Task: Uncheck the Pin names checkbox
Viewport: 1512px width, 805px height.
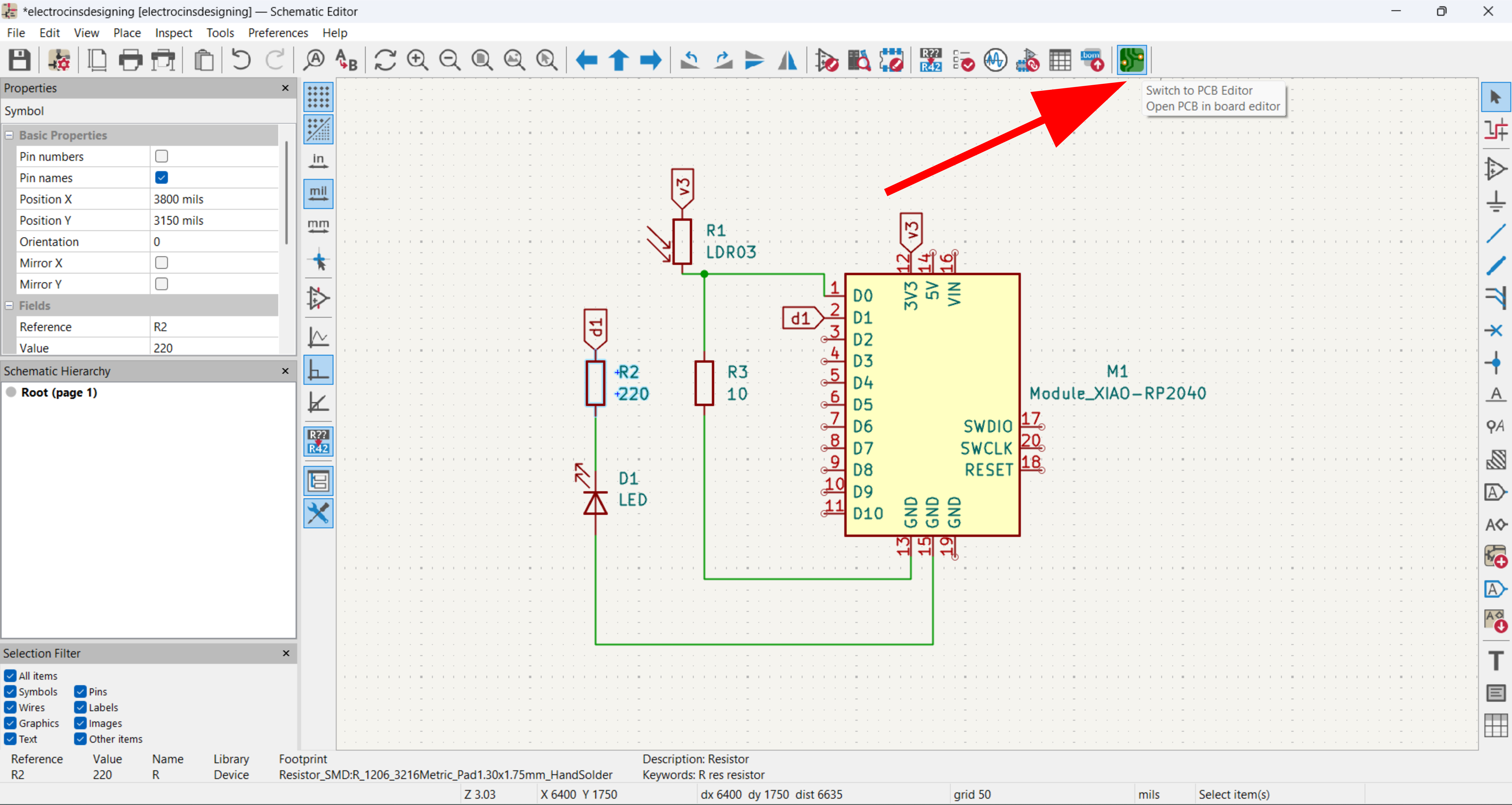Action: (x=161, y=177)
